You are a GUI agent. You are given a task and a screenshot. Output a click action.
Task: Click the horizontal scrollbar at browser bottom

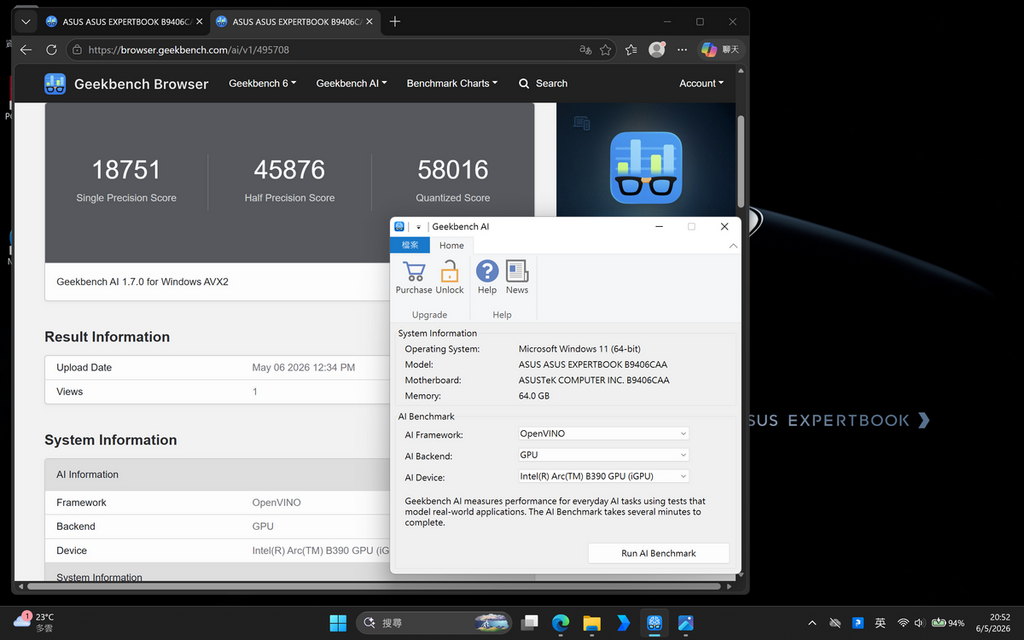coord(374,586)
